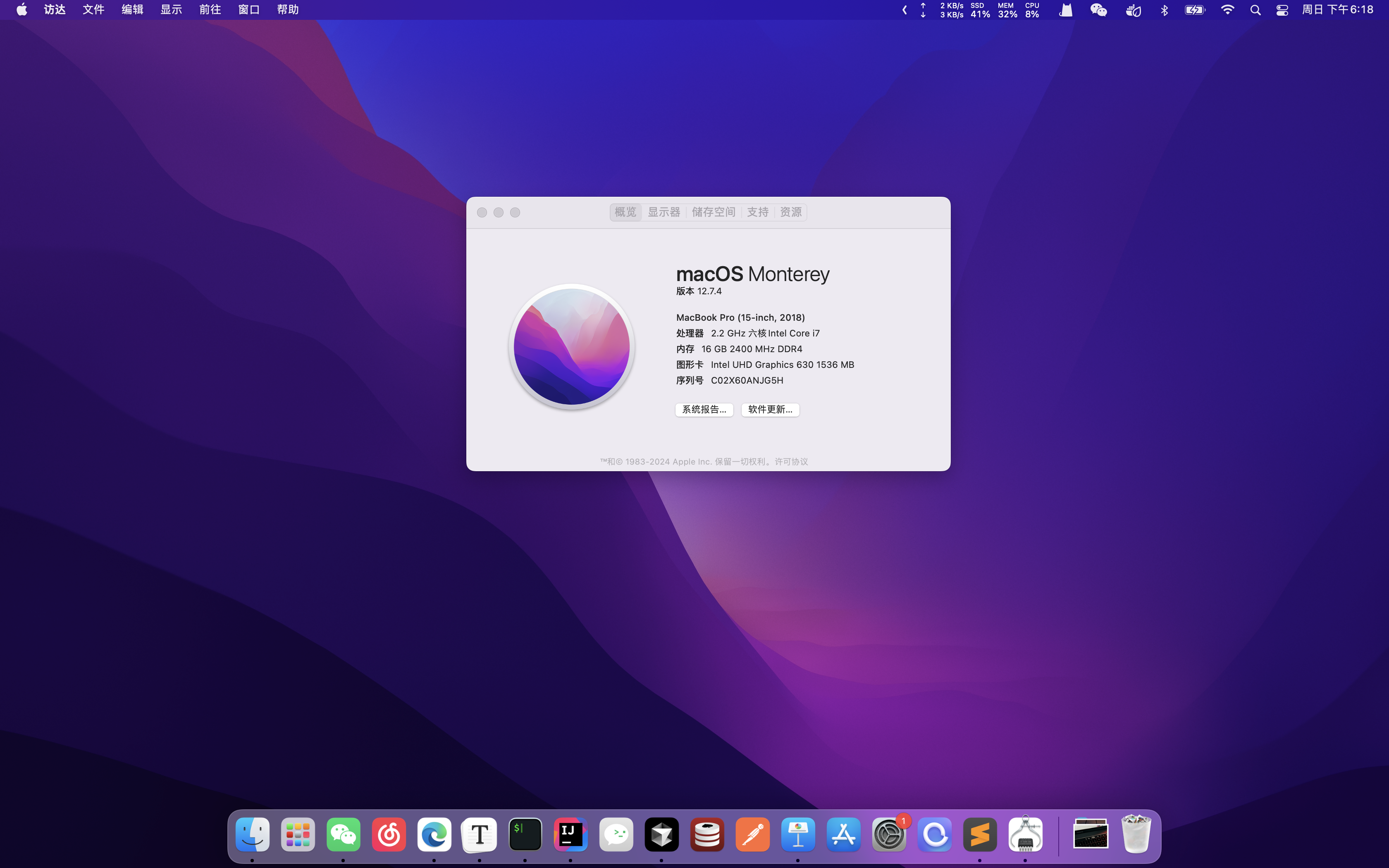Open the App Store in Dock
The width and height of the screenshot is (1389, 868).
(x=843, y=834)
